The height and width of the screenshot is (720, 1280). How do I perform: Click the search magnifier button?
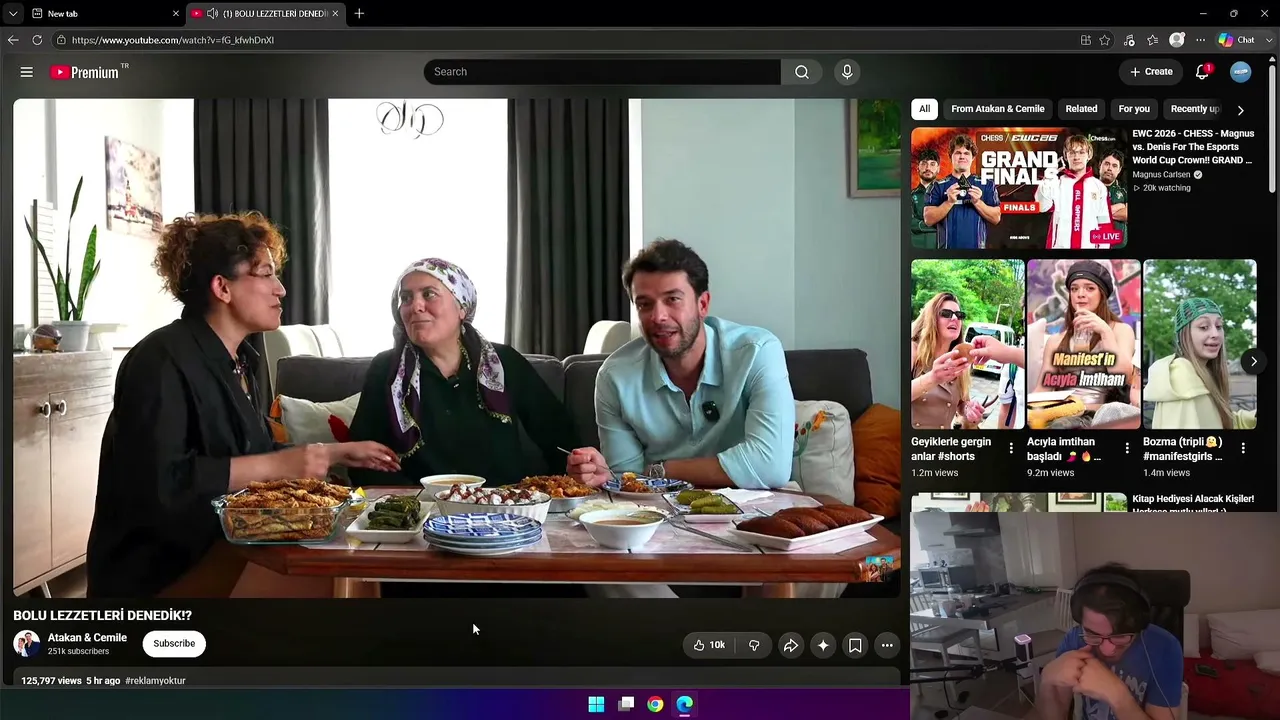point(802,72)
